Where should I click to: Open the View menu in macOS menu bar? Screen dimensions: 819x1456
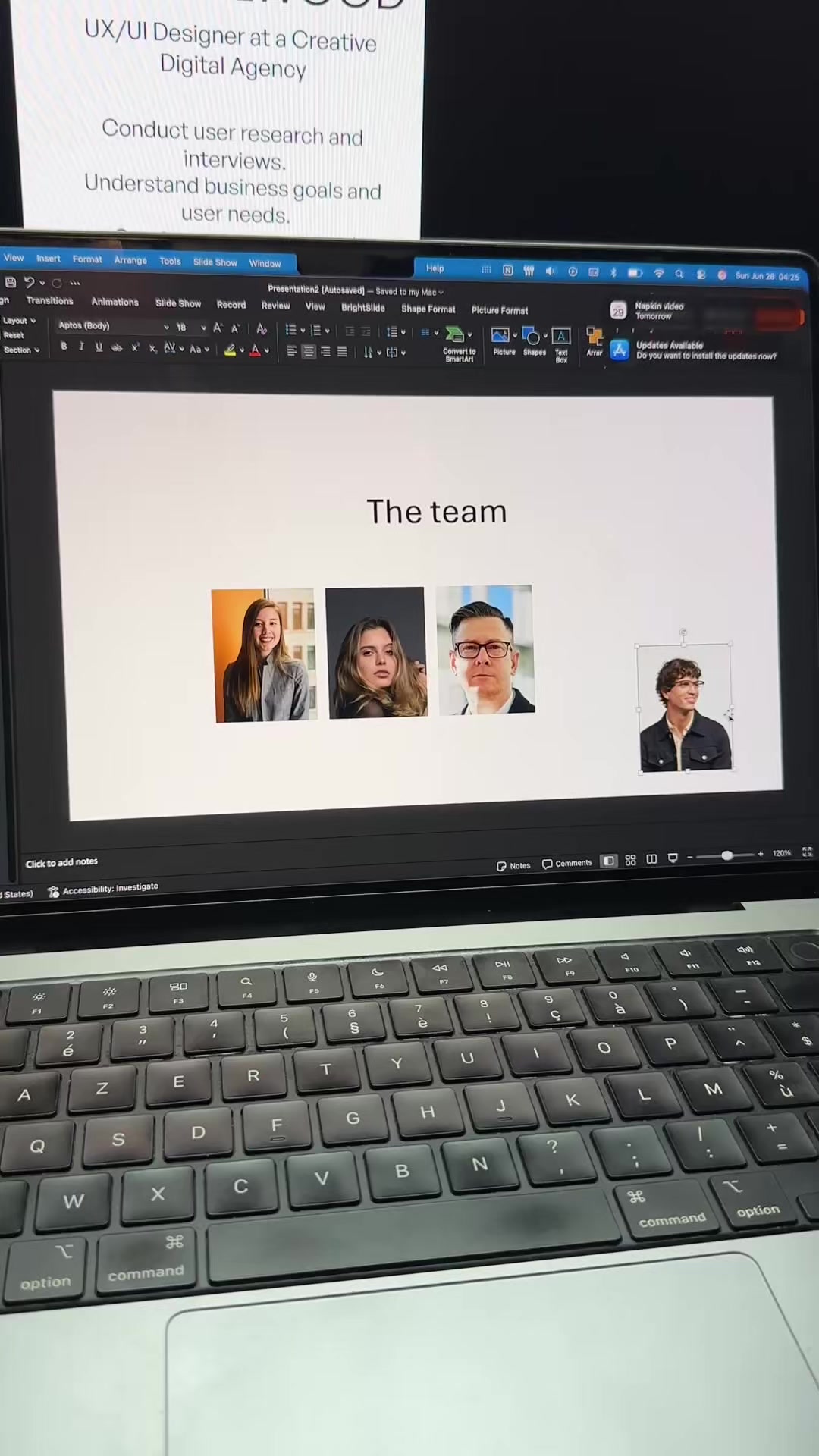[14, 258]
